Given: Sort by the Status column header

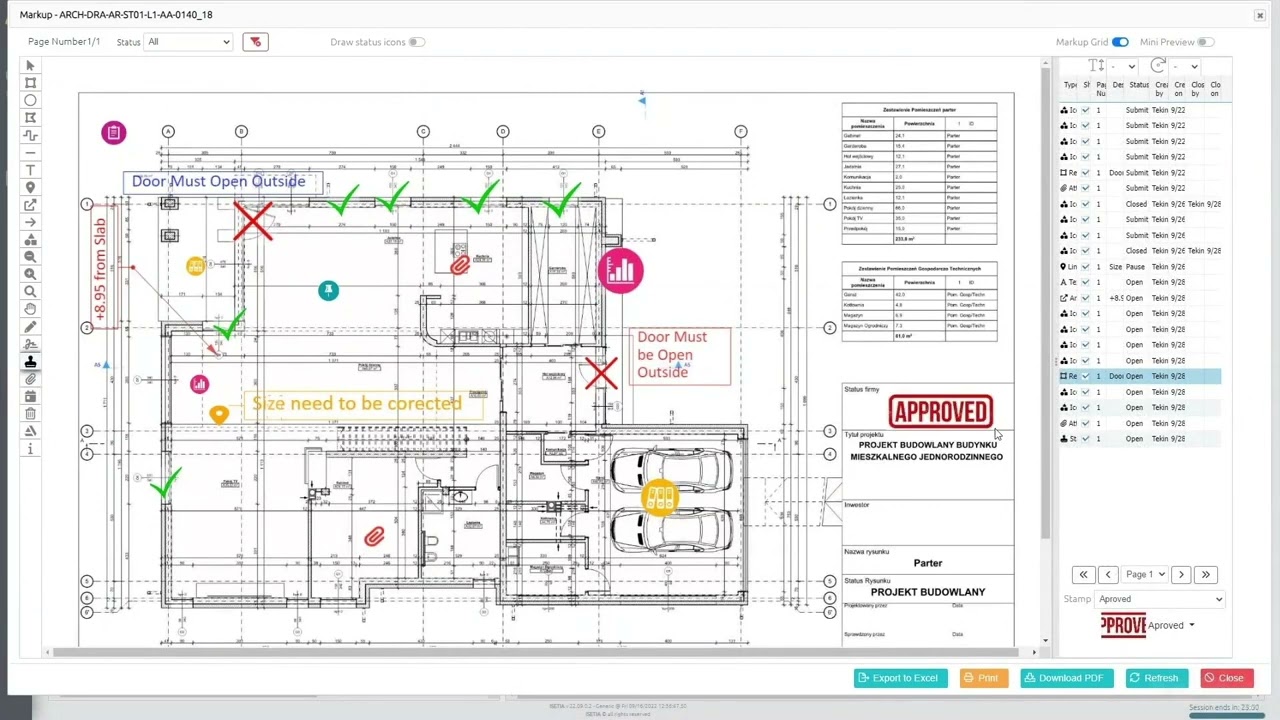Looking at the screenshot, I should 1139,86.
